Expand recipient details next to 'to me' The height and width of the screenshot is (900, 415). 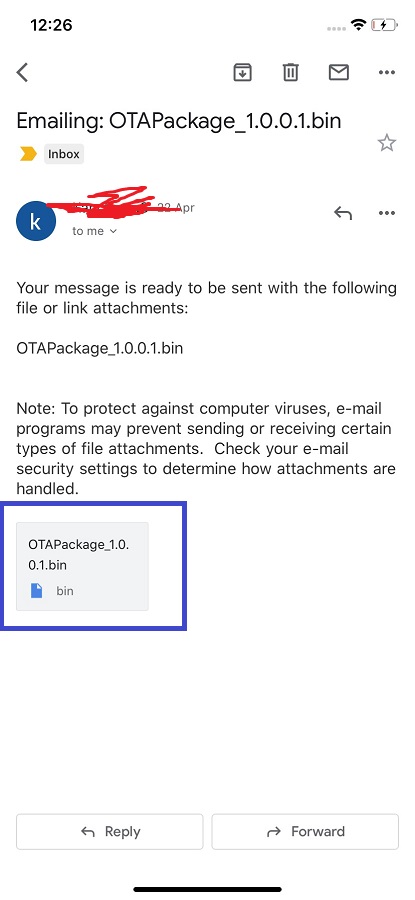[x=113, y=231]
